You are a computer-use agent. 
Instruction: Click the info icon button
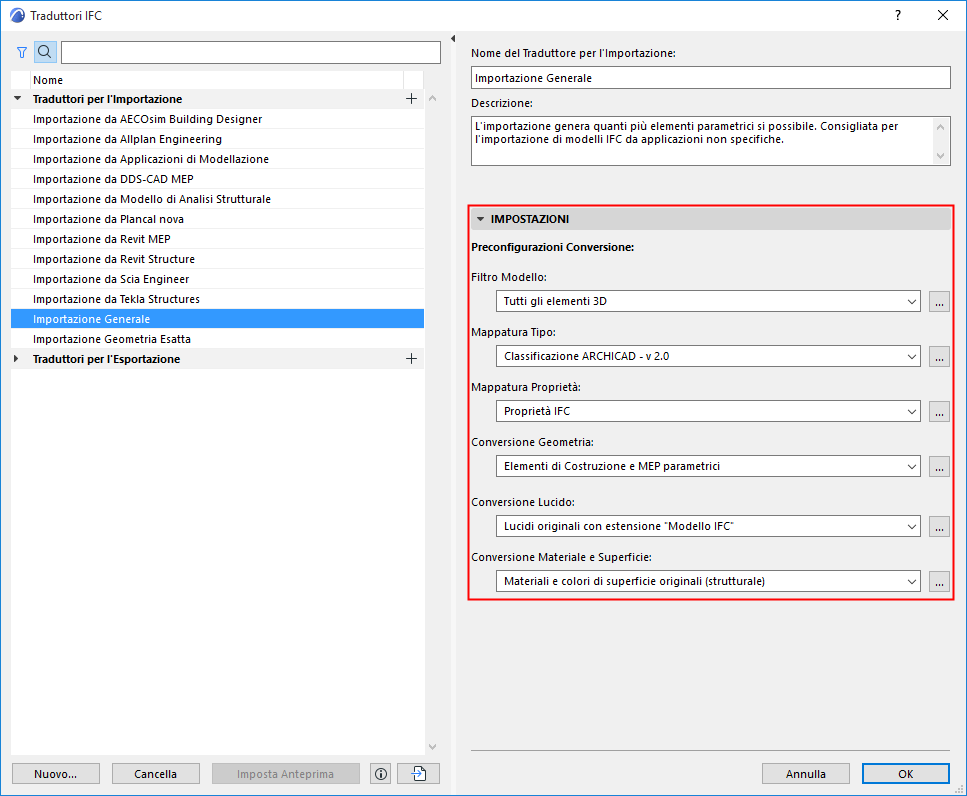tap(381, 774)
